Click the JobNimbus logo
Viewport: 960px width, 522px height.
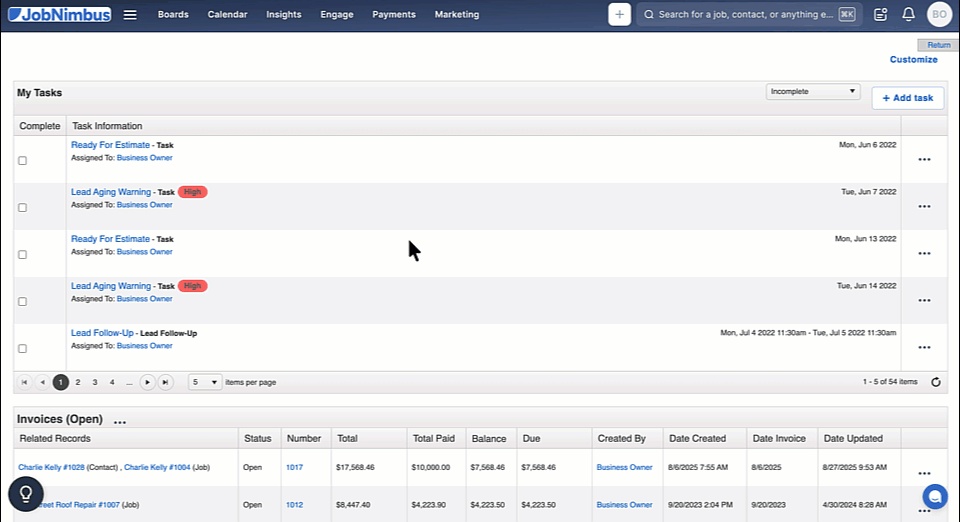coord(59,15)
